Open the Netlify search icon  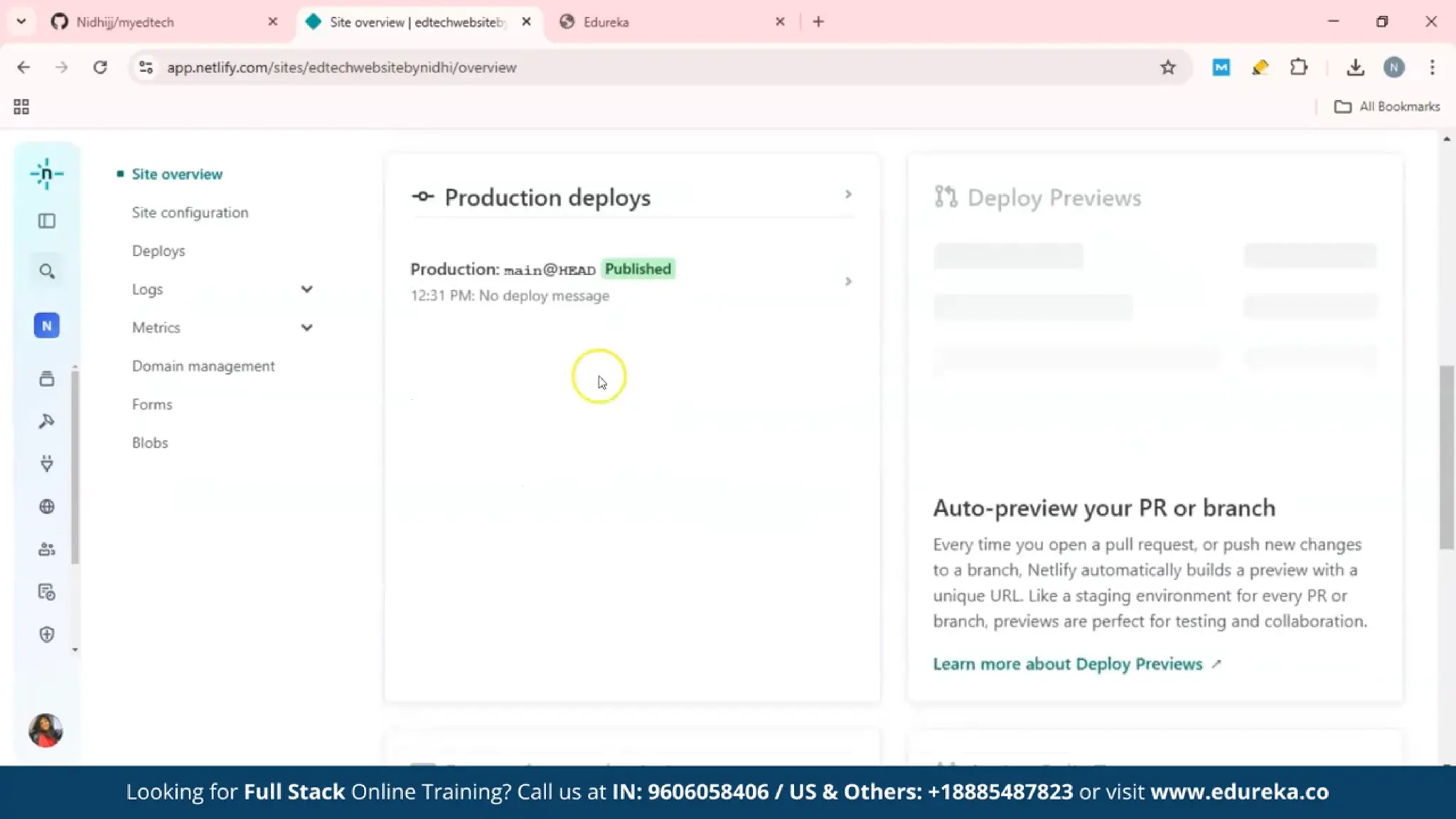[x=47, y=272]
